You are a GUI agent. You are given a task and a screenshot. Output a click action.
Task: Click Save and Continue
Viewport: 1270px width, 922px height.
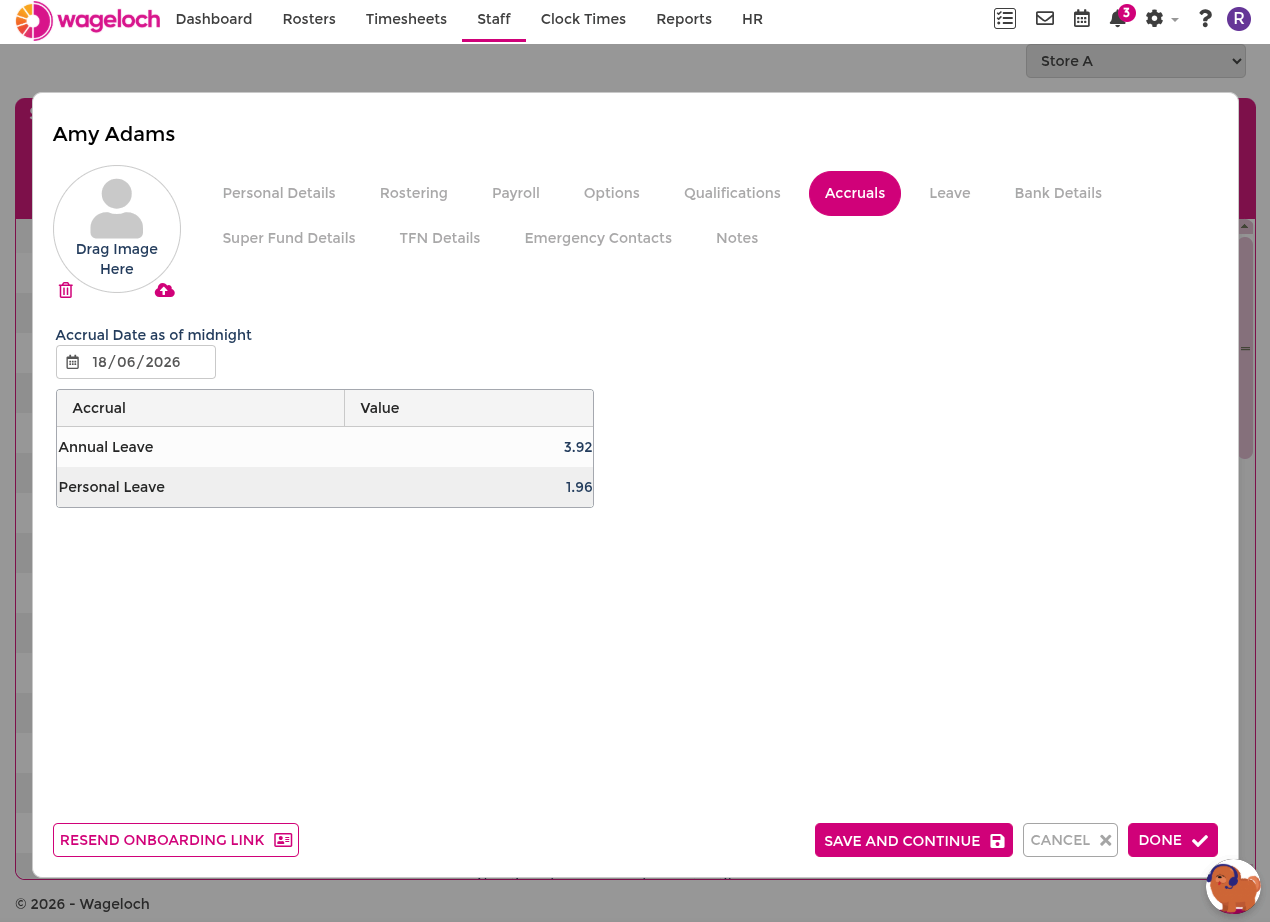(914, 840)
